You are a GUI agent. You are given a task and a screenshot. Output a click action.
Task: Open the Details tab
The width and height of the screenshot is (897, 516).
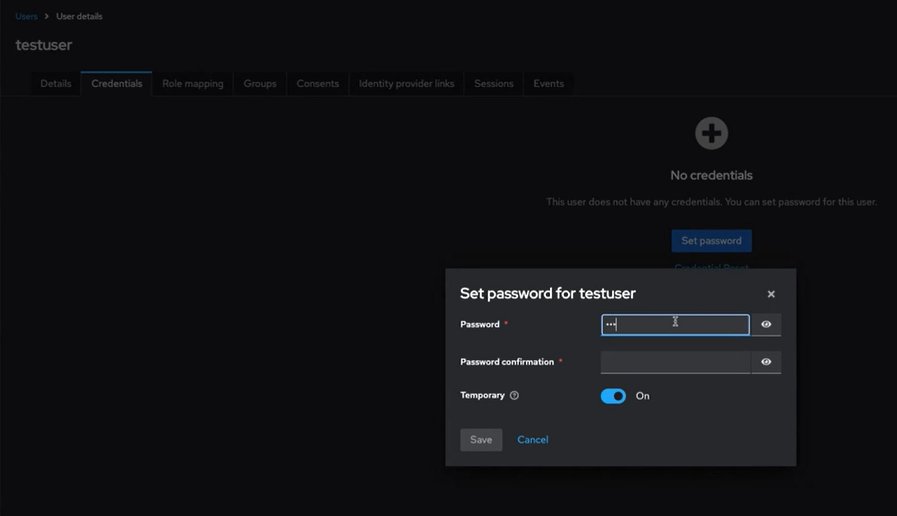[56, 84]
